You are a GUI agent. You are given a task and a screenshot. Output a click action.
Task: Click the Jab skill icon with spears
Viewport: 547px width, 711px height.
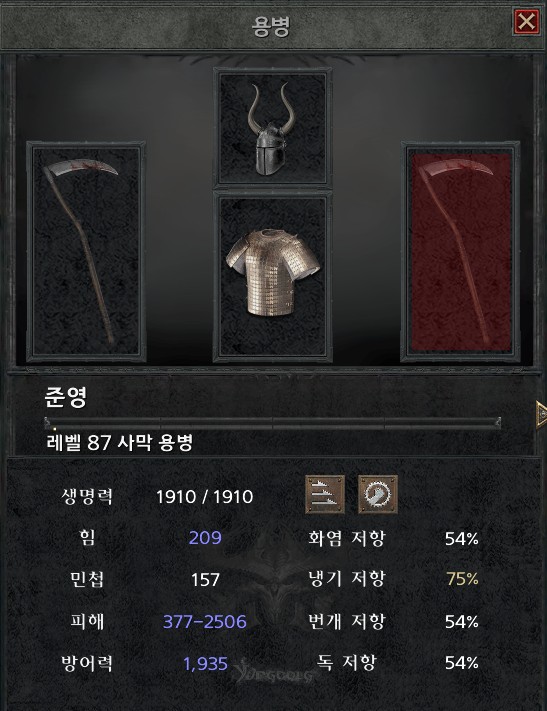[325, 494]
